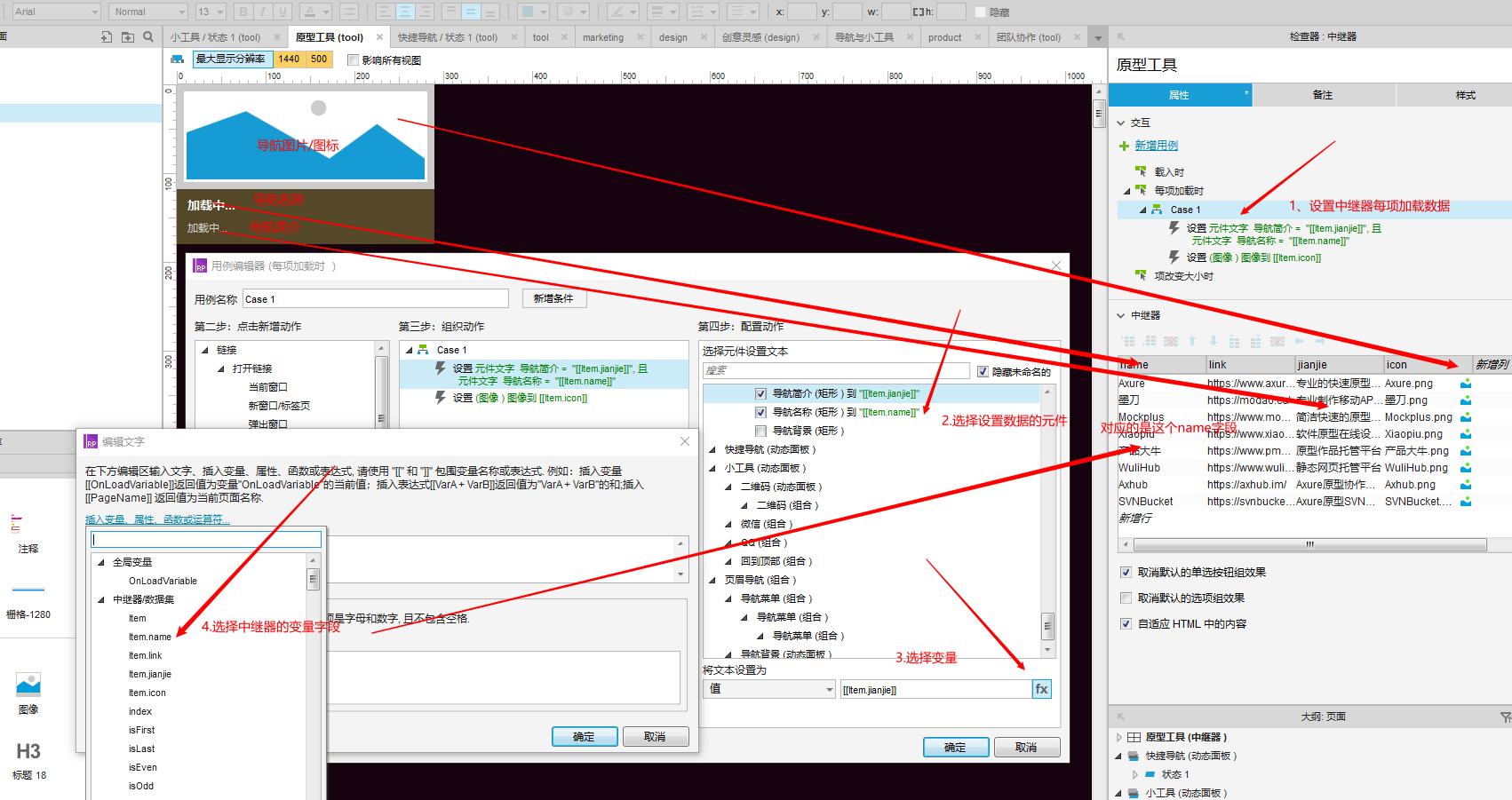Click 插入变量、属性、函数或运算符 link
This screenshot has width=1512, height=800.
tap(157, 519)
